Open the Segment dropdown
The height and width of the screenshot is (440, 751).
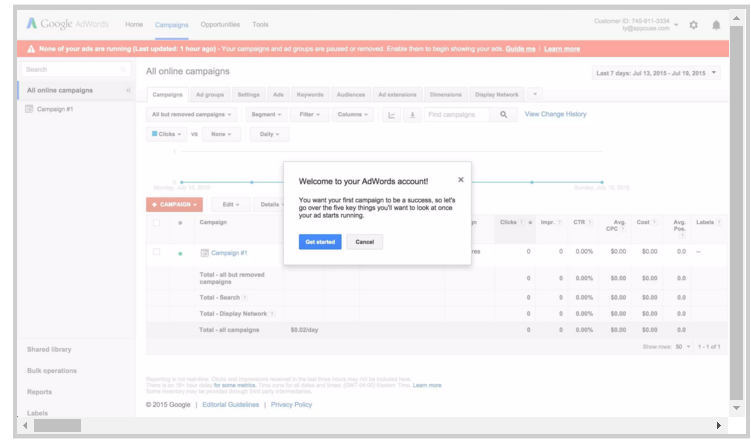pyautogui.click(x=267, y=115)
